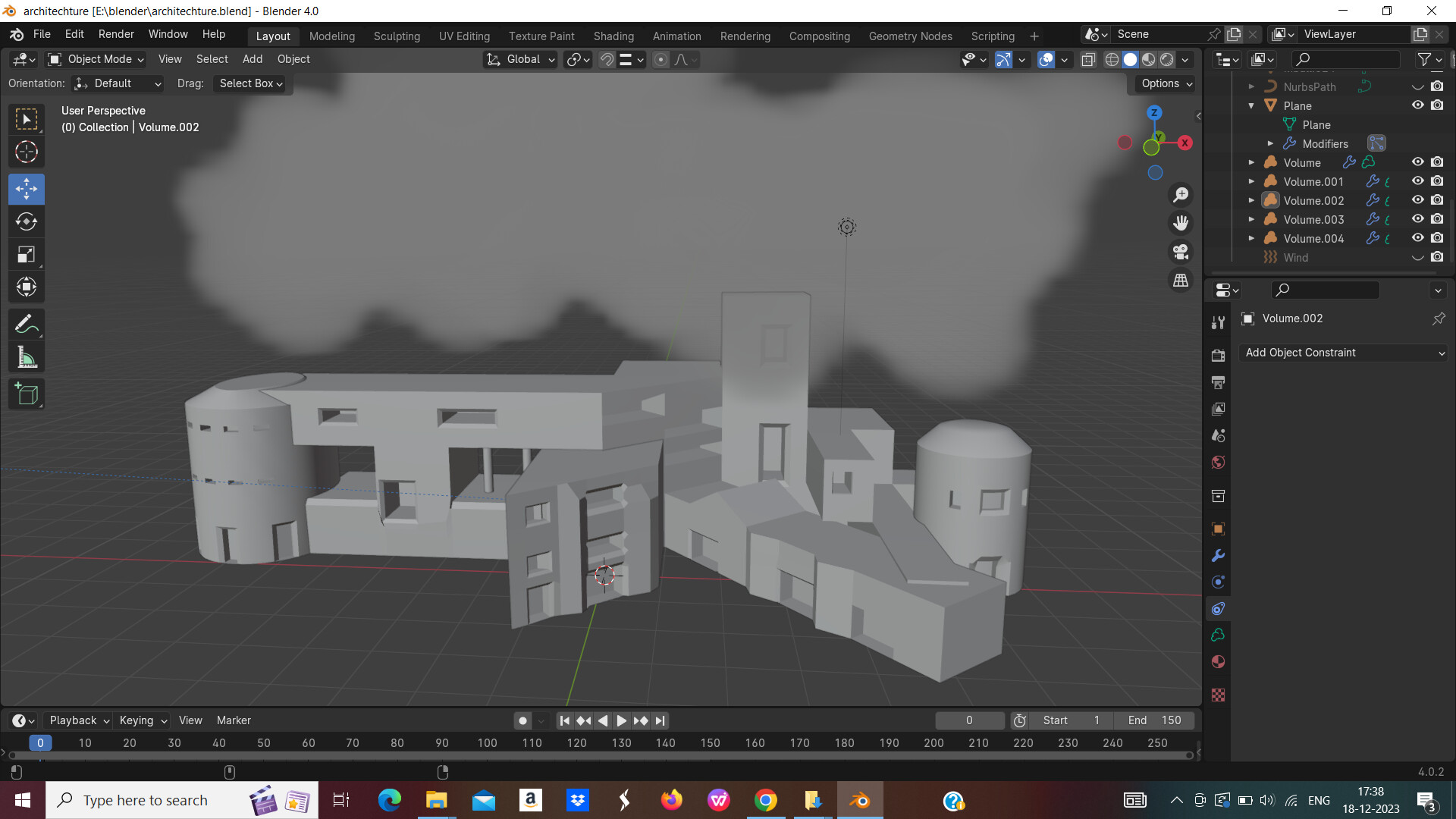Hide Volume.003 in the outliner

coord(1417,219)
